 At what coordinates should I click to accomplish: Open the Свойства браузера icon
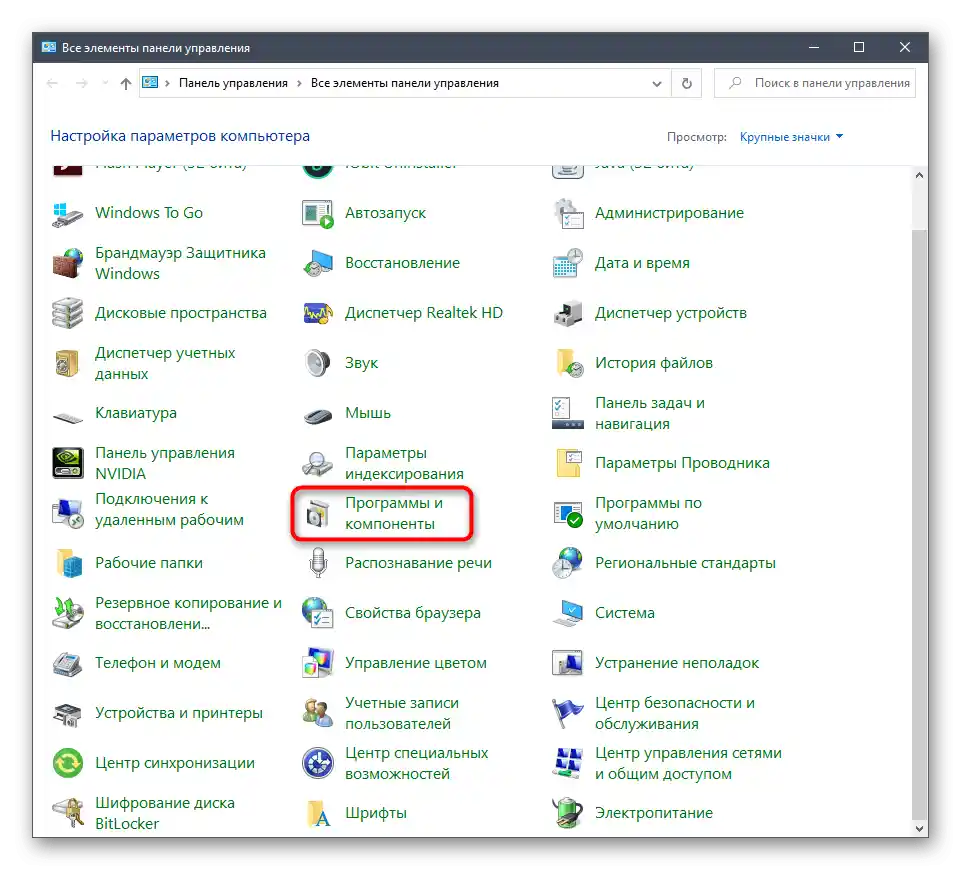[x=317, y=613]
